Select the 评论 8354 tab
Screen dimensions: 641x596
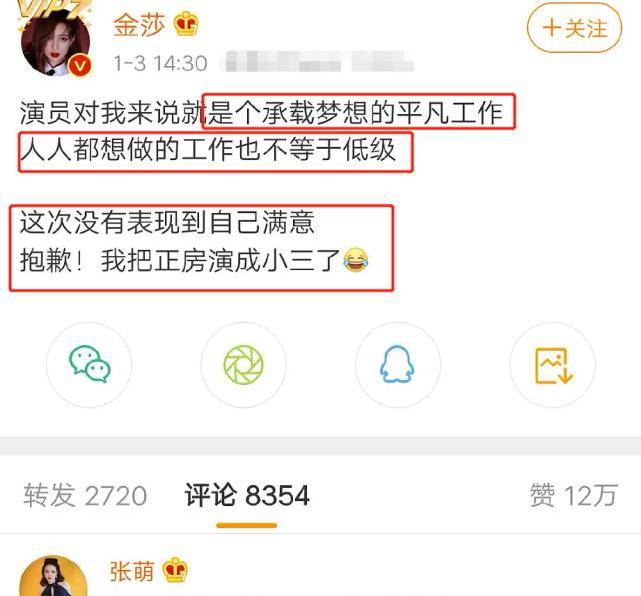point(247,495)
